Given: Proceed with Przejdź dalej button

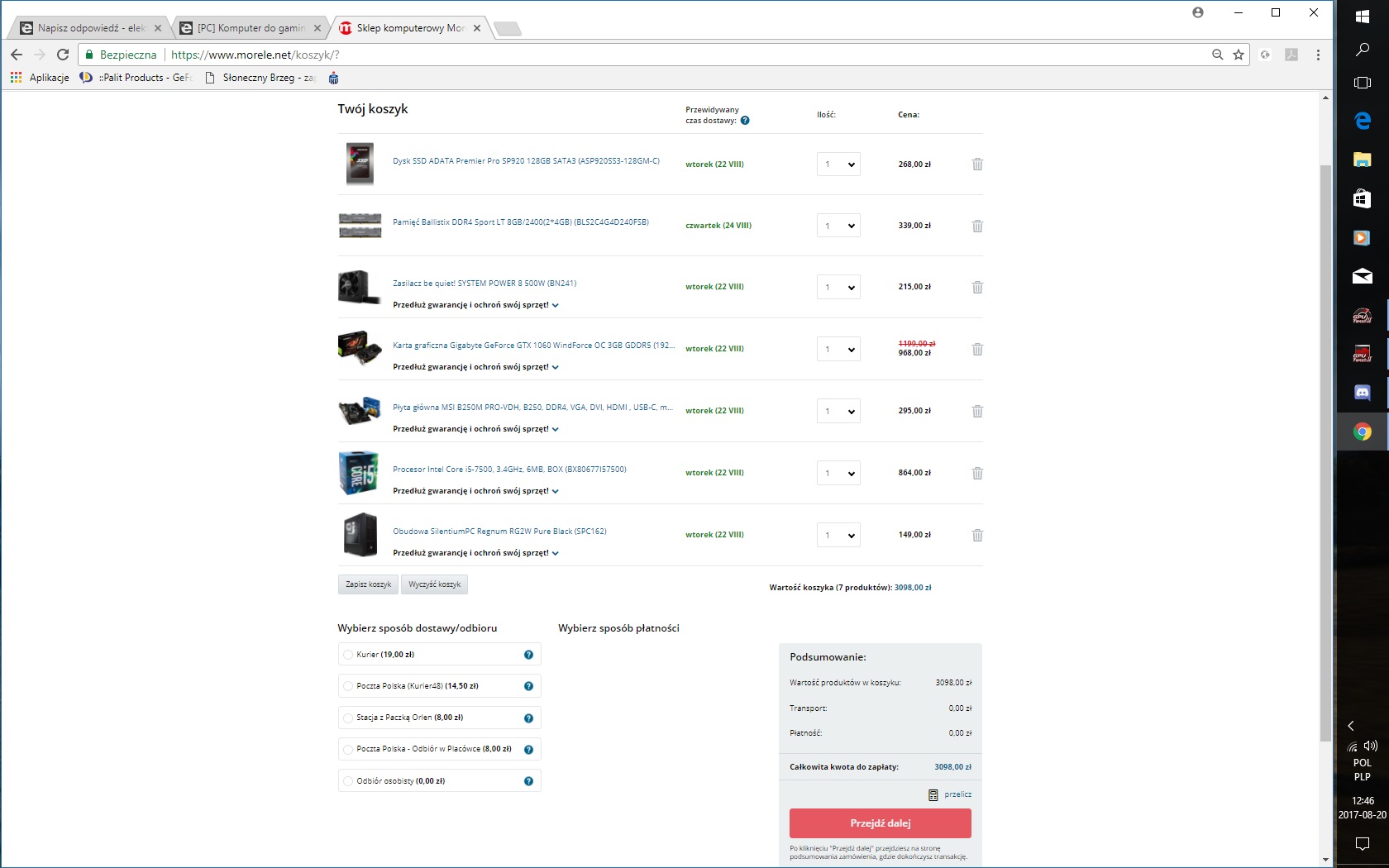Looking at the screenshot, I should click(881, 823).
